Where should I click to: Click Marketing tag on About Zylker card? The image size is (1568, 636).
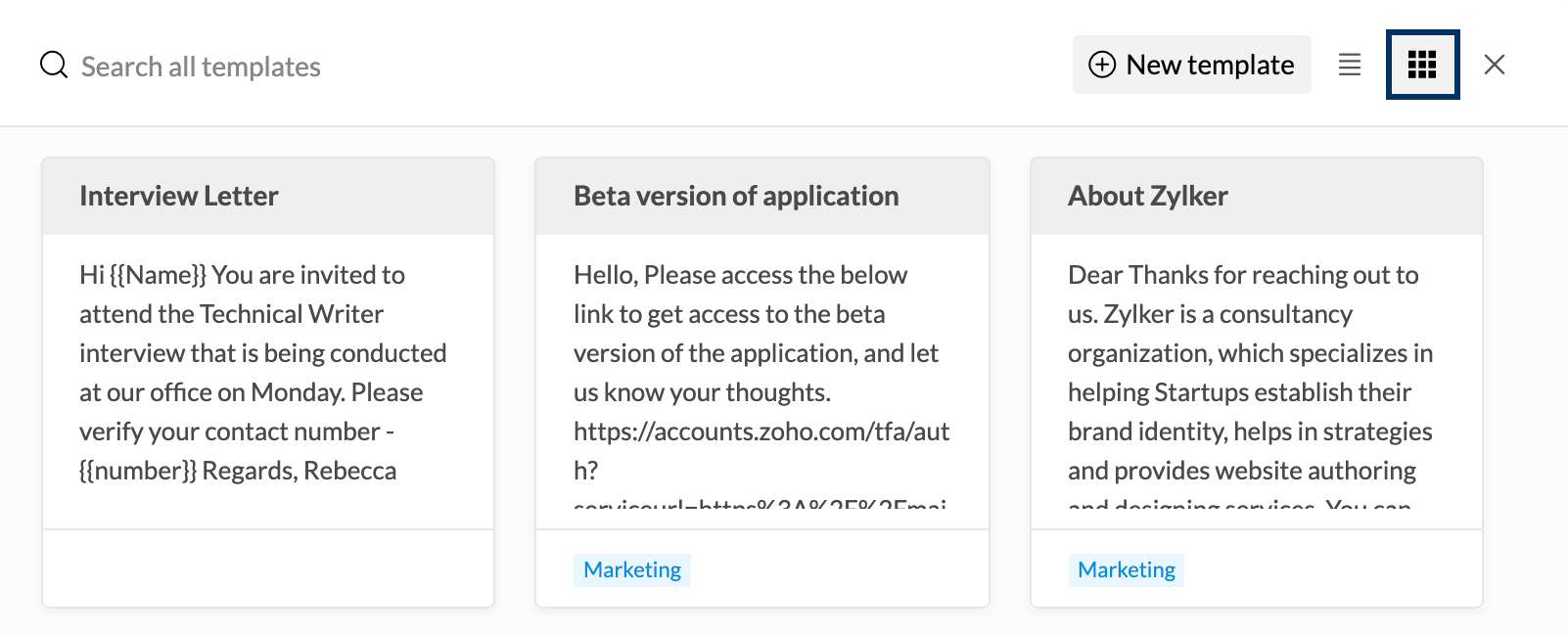pos(1126,569)
